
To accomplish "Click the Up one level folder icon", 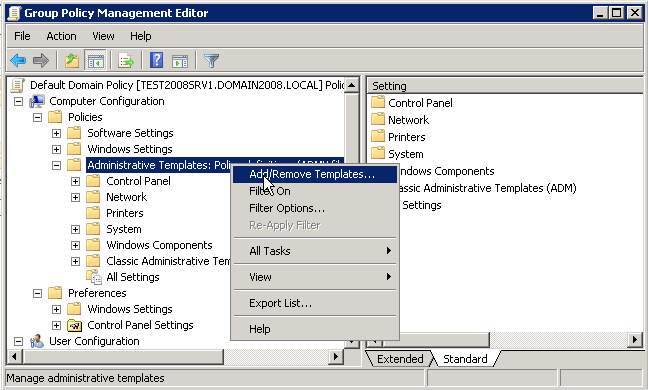I will pyautogui.click(x=72, y=61).
